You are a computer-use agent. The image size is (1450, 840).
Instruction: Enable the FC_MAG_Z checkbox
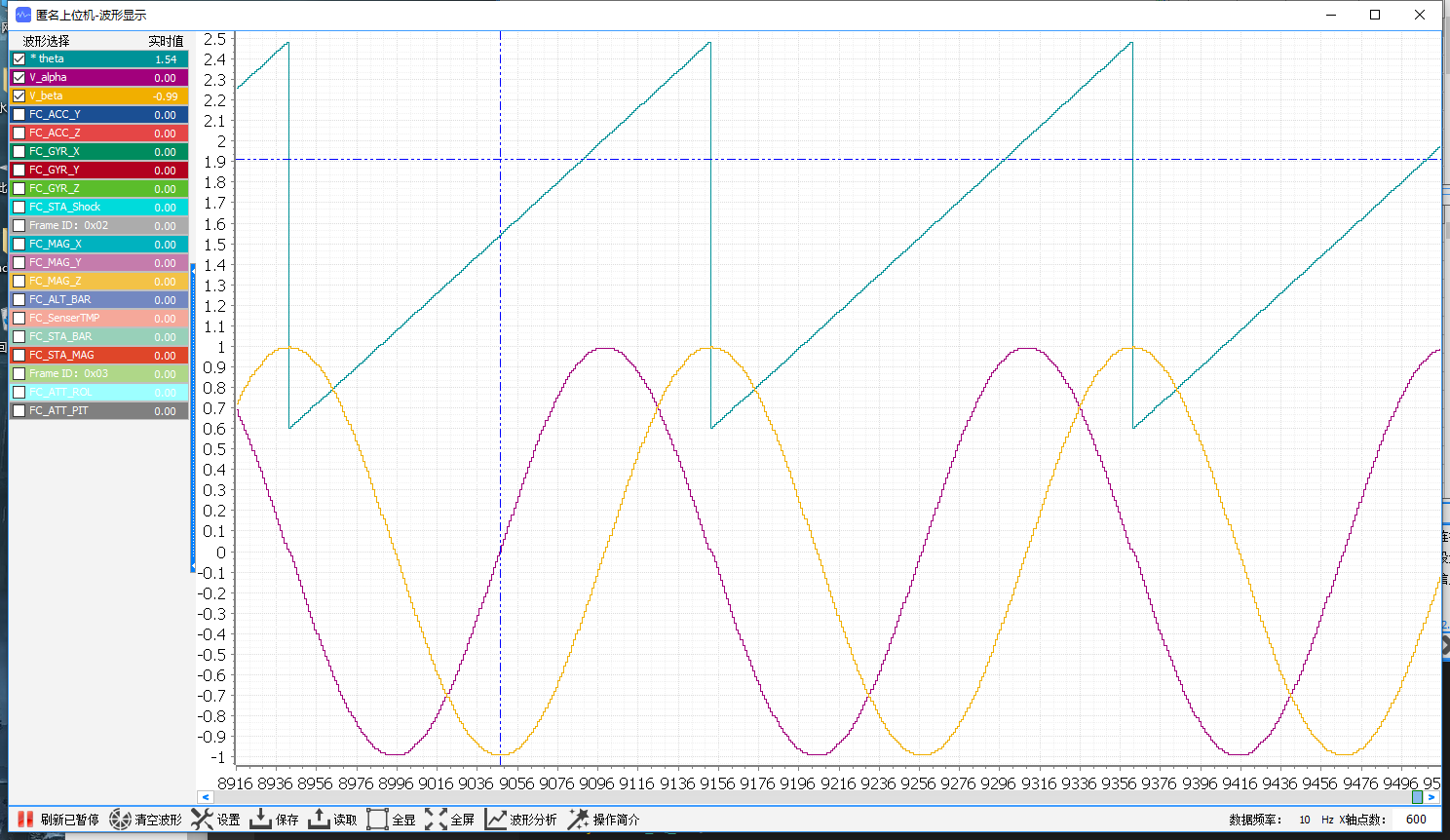[19, 281]
